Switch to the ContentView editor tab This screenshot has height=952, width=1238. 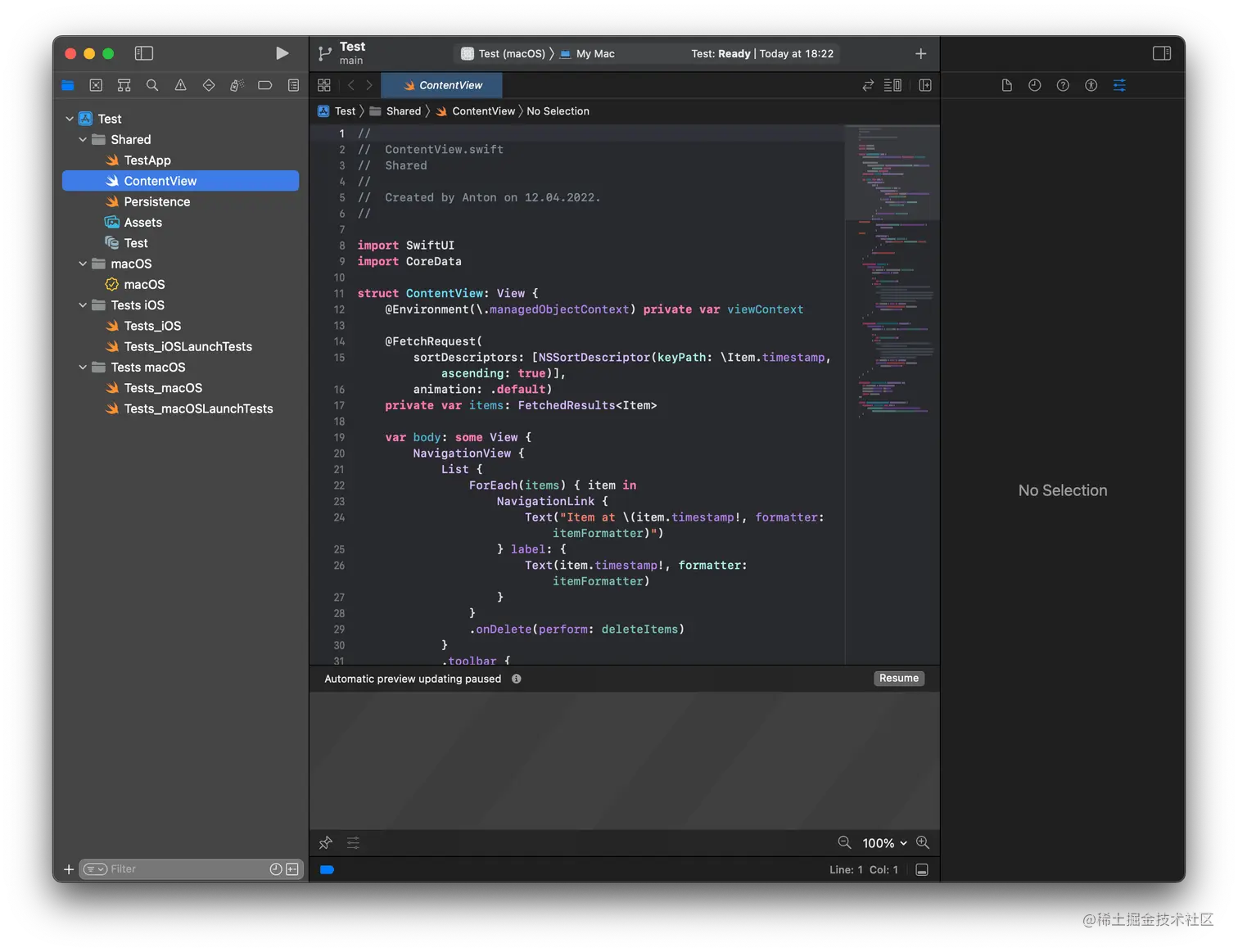[443, 85]
